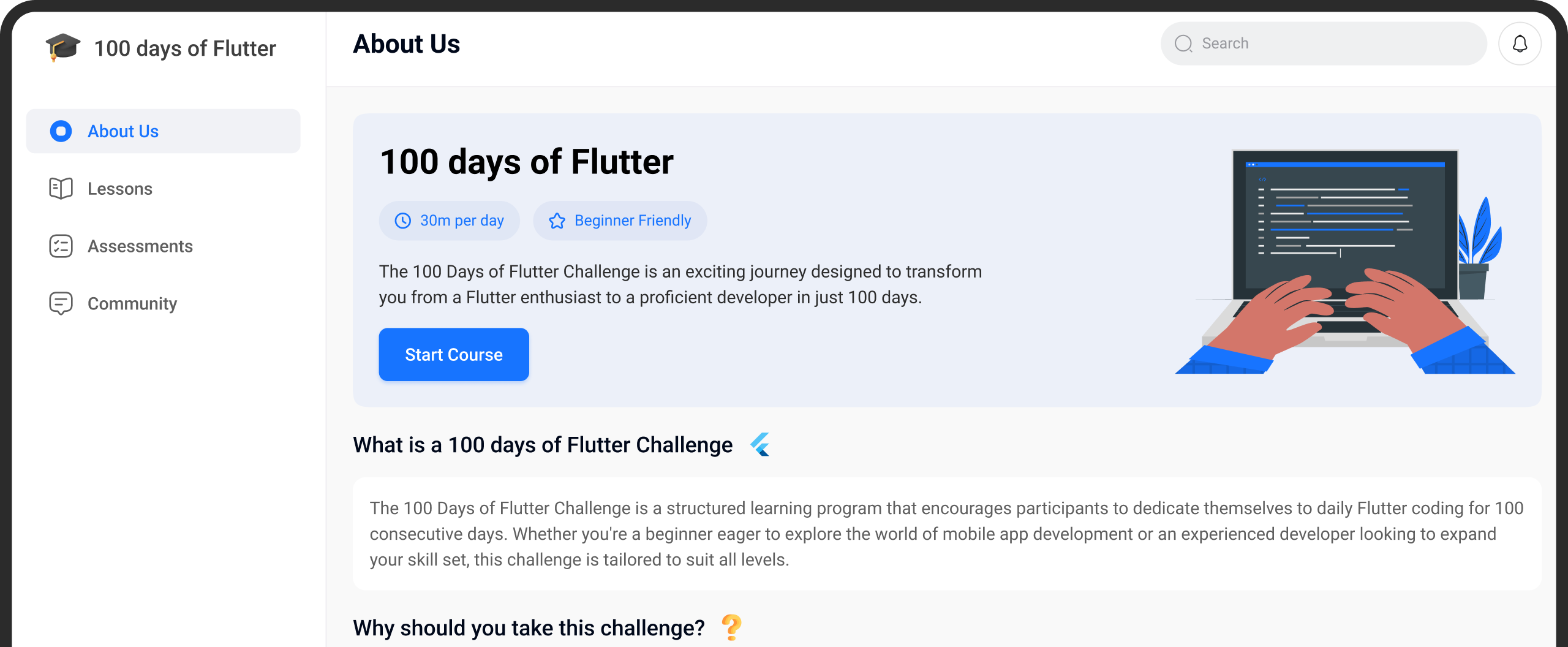Select the 30m per day chip
The width and height of the screenshot is (1568, 647).
coord(449,221)
